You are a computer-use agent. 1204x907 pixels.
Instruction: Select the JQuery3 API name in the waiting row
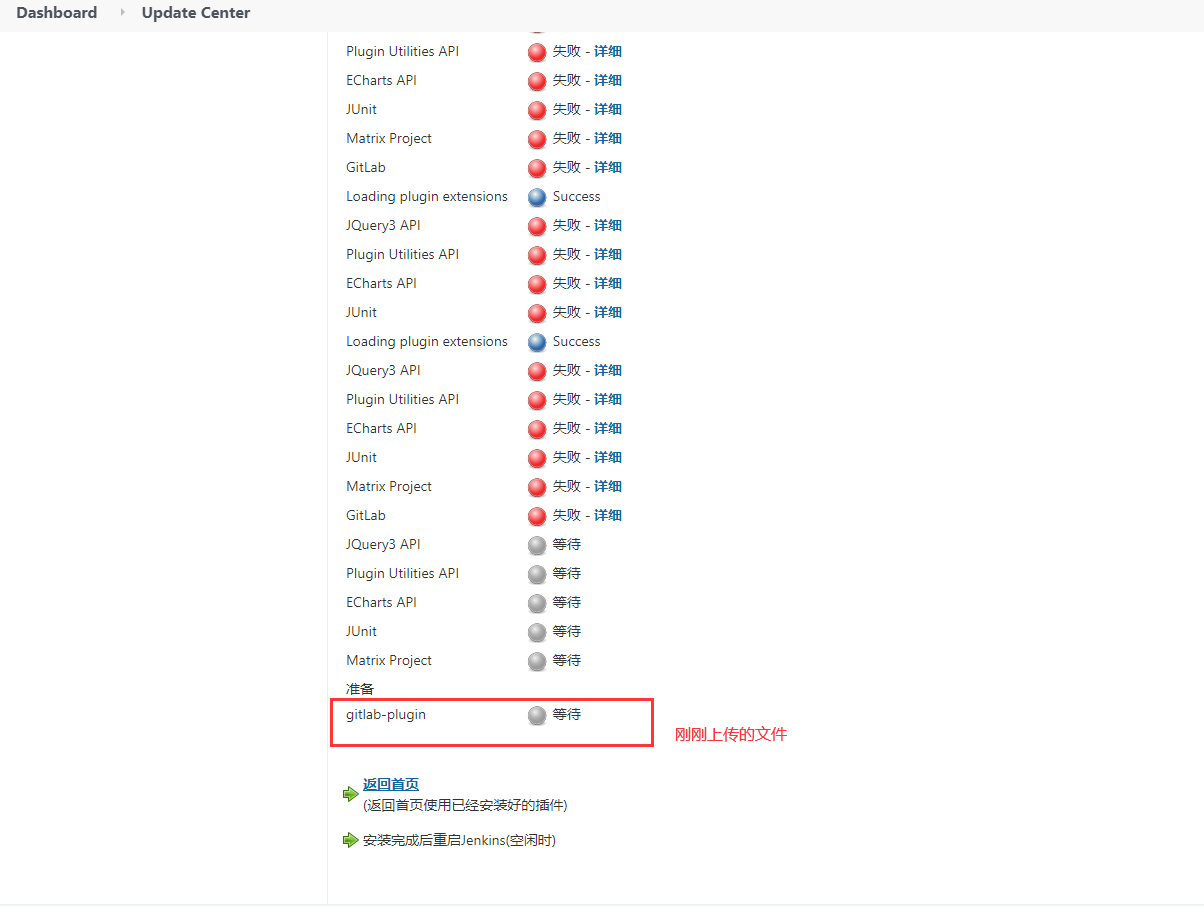(383, 544)
